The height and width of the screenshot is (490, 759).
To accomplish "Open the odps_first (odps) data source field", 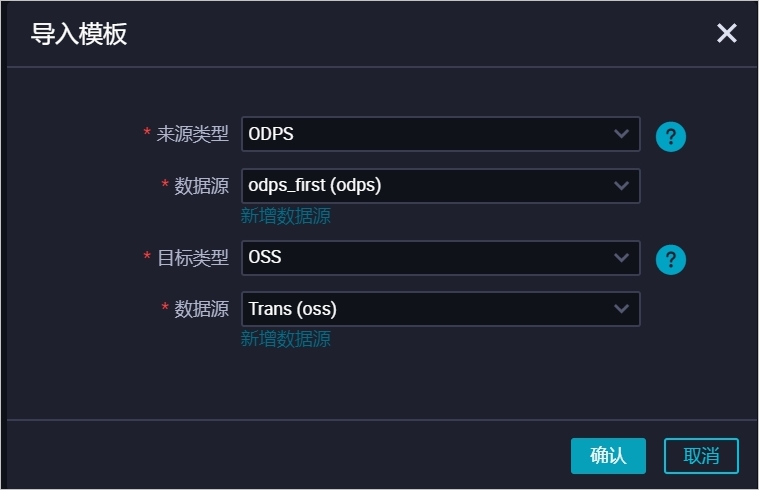I will tap(440, 186).
